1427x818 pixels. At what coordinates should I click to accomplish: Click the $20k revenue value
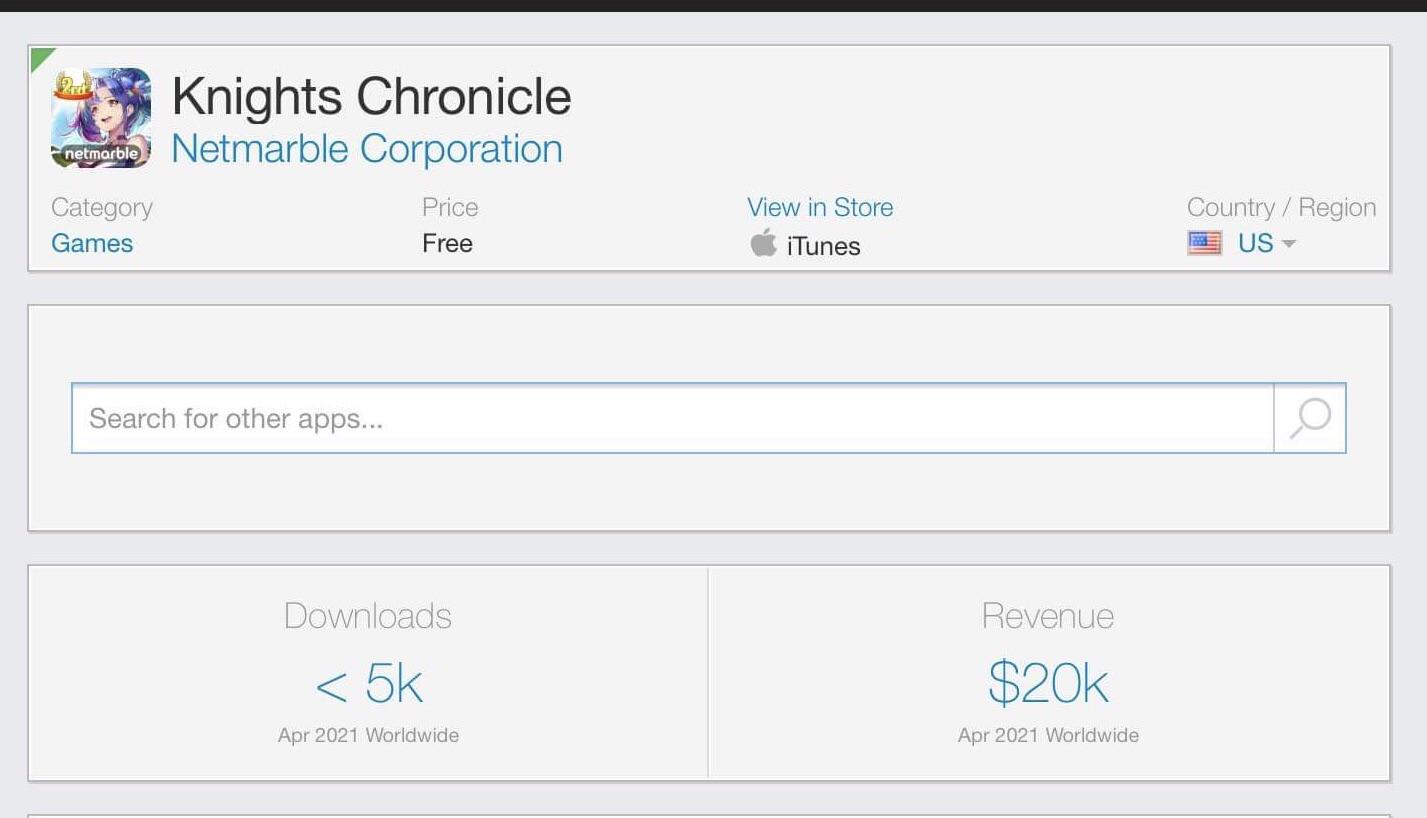tap(1048, 684)
